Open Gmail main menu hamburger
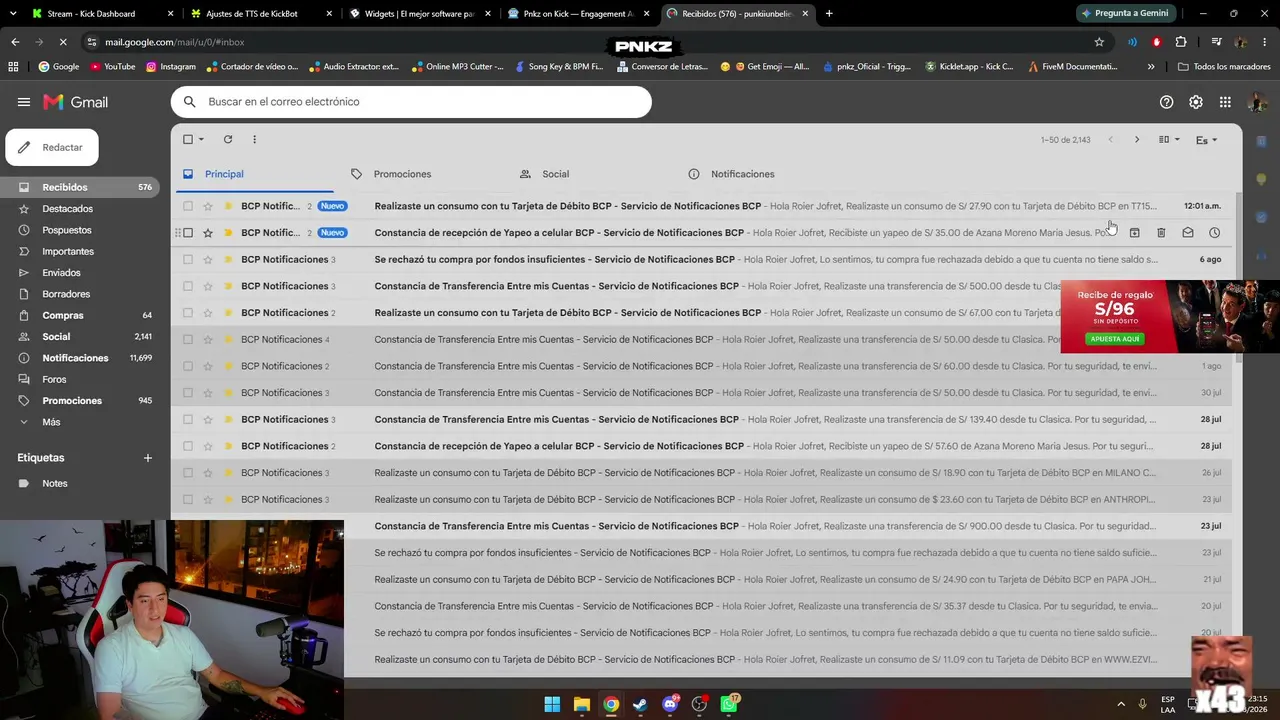The height and width of the screenshot is (720, 1280). tap(24, 102)
